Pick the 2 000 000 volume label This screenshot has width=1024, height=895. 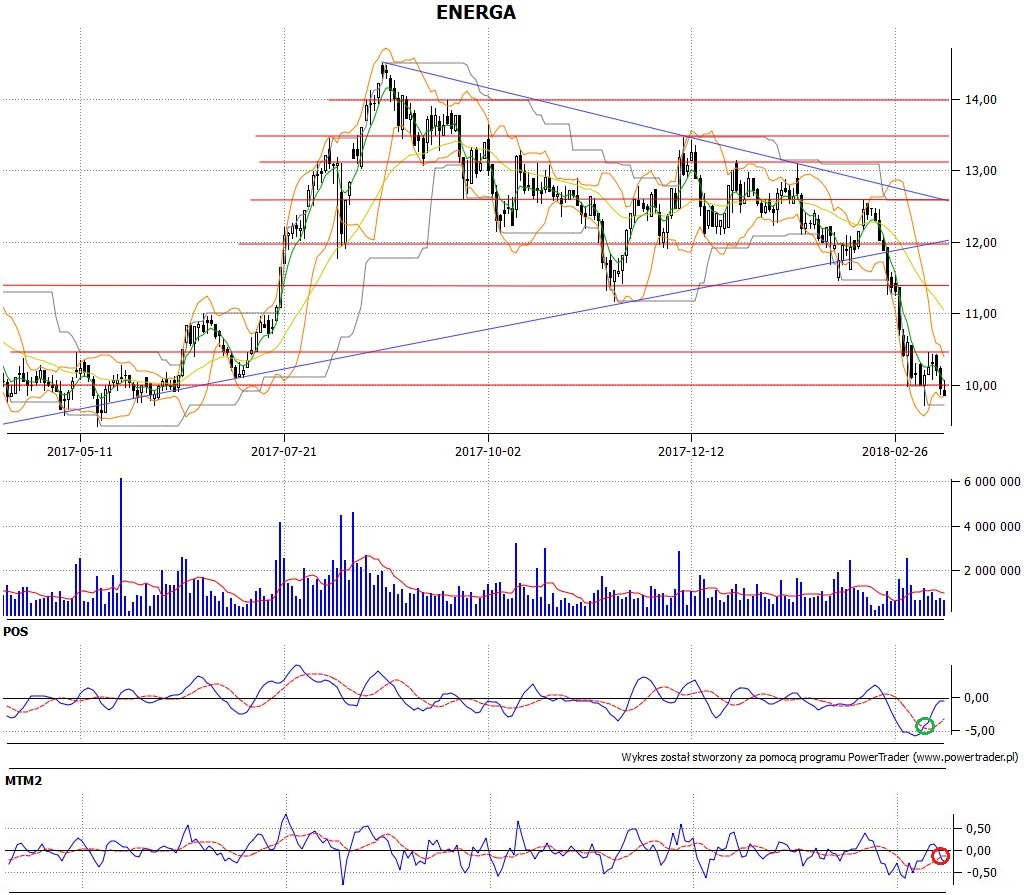click(x=992, y=571)
